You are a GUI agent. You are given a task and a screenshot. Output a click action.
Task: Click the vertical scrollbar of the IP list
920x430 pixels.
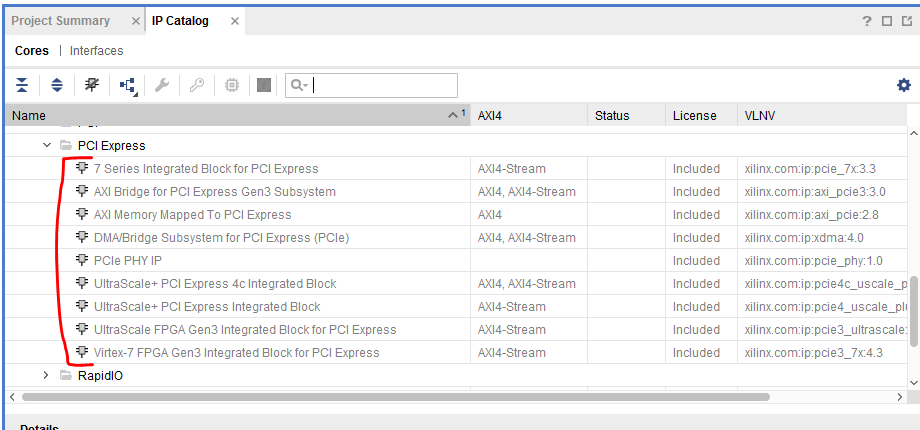[x=913, y=250]
